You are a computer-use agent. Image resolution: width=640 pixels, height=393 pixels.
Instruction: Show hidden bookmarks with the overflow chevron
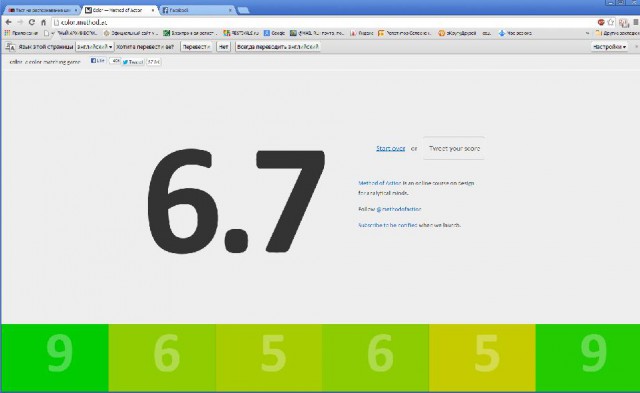tap(587, 33)
